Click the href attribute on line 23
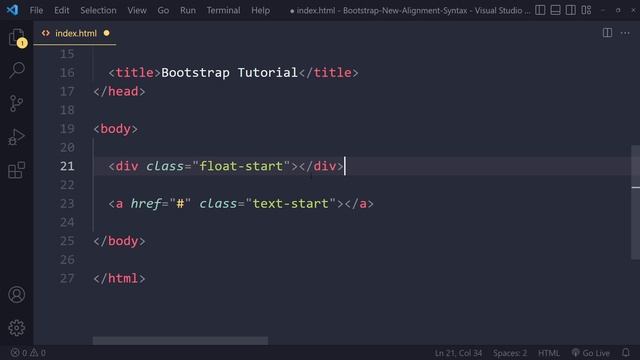Viewport: 640px width, 360px height. [146, 203]
